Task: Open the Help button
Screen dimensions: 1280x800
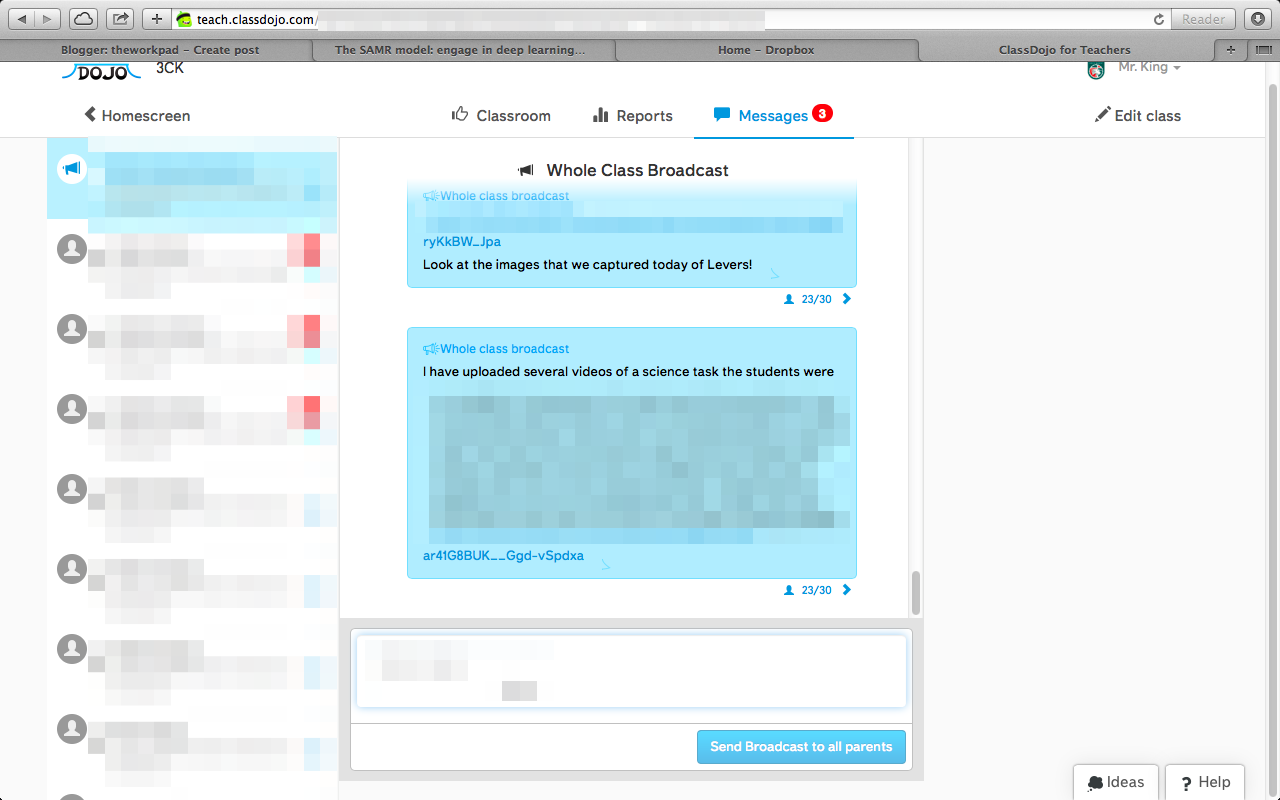Action: click(x=1206, y=783)
